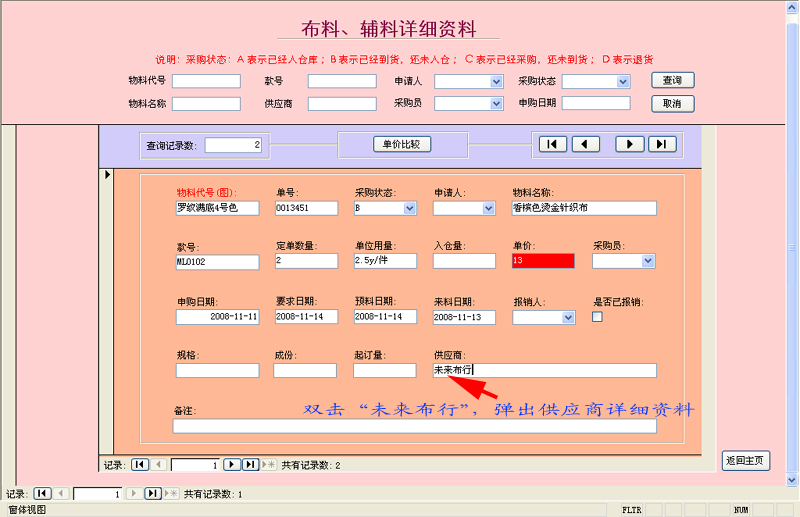
Task: Click the 要求日期 field showing 2008-11-14
Action: pos(306,316)
